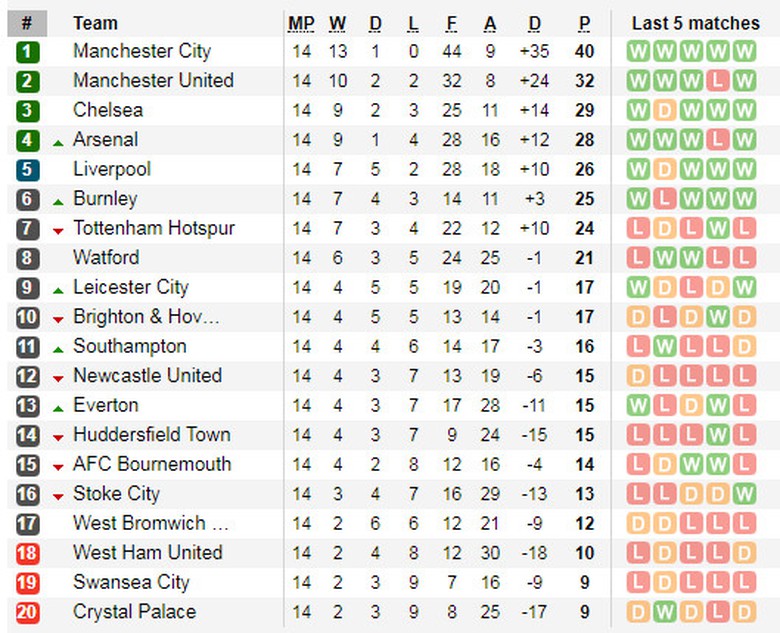Click Manchester City's green position 1 badge
The image size is (780, 633).
[x=28, y=52]
